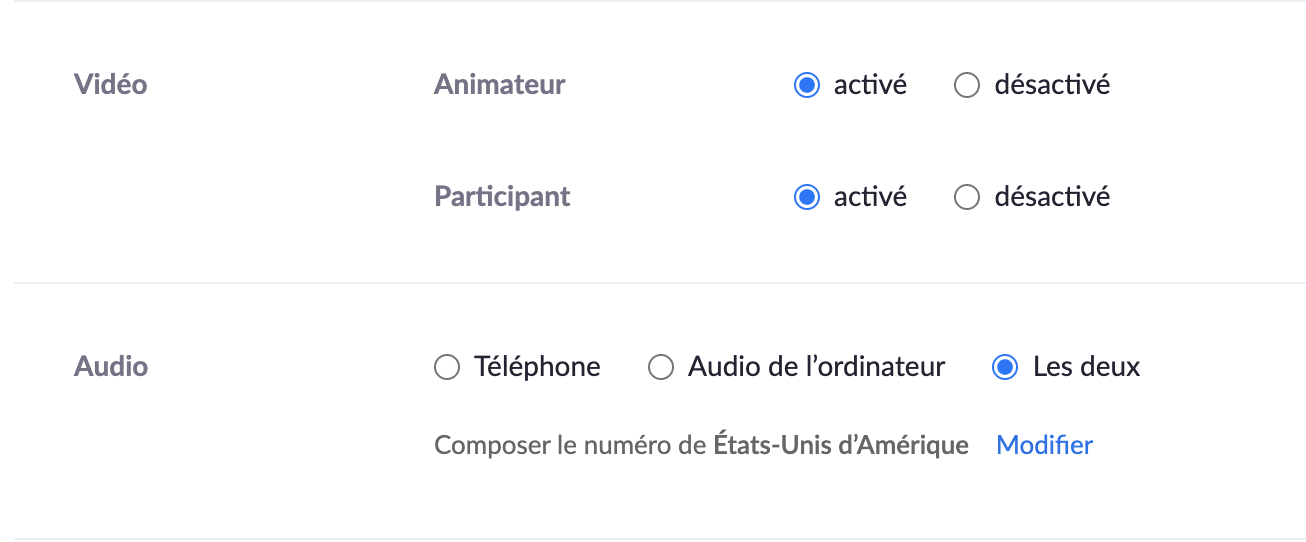Viewport: 1306px width, 542px height.
Task: Select the Animateur video désactivé radio circle
Action: [x=966, y=85]
